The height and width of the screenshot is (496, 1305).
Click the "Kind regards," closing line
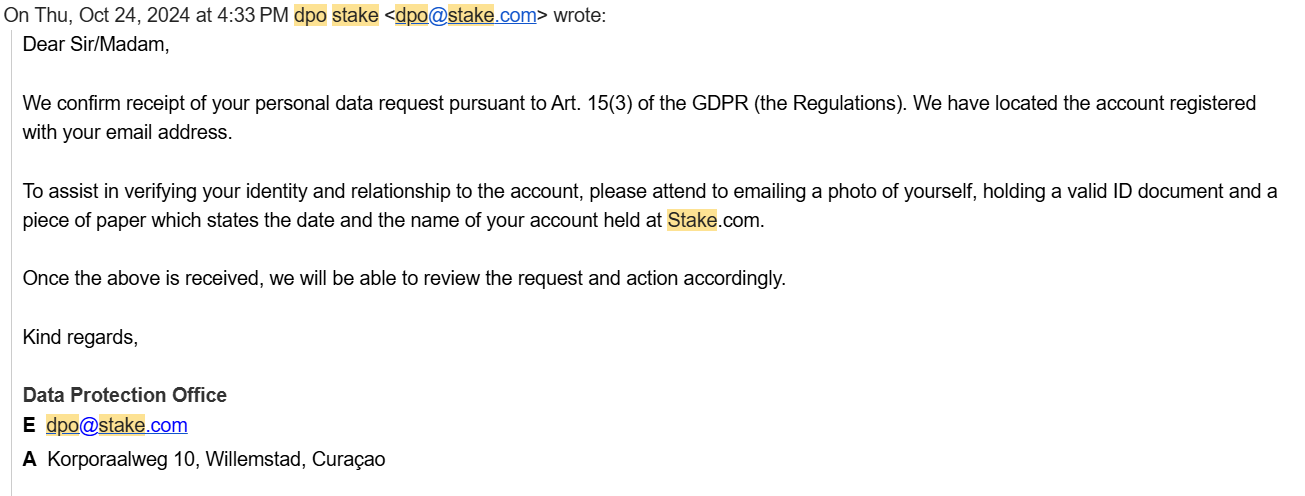point(80,337)
